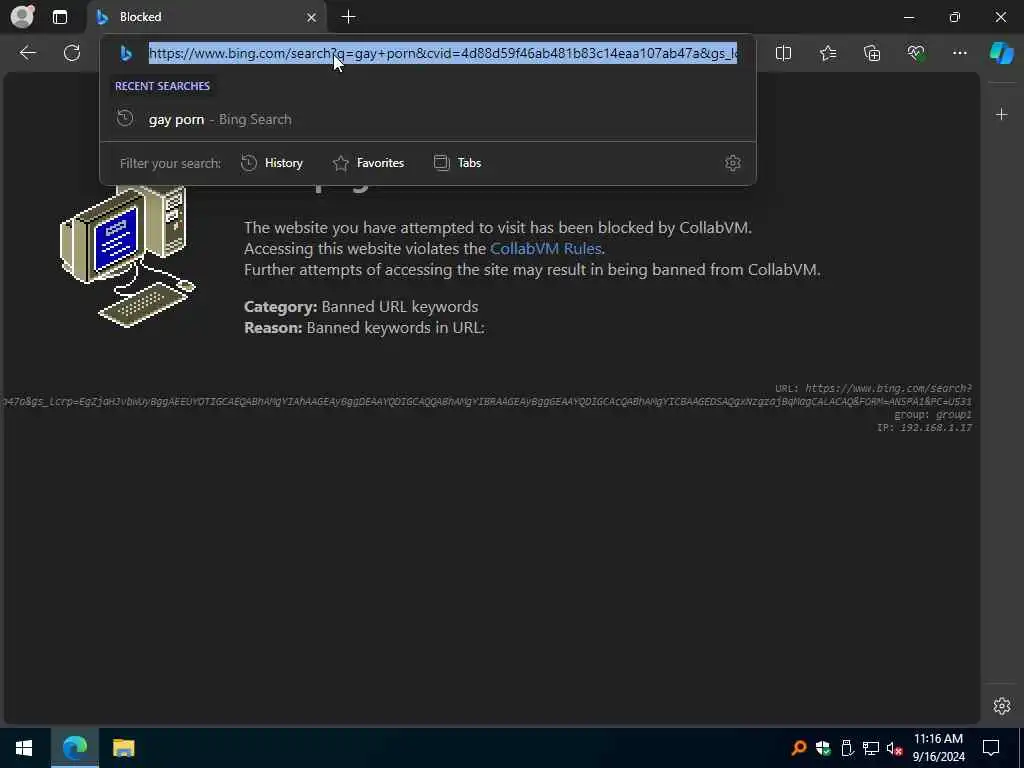The width and height of the screenshot is (1024, 768).
Task: Open the network tray icon
Action: click(x=871, y=748)
